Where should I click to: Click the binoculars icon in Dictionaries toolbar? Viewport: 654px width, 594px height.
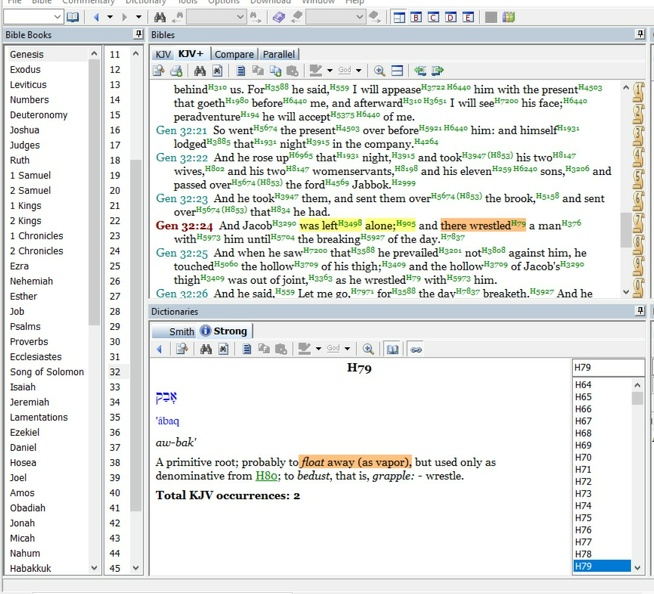[206, 349]
